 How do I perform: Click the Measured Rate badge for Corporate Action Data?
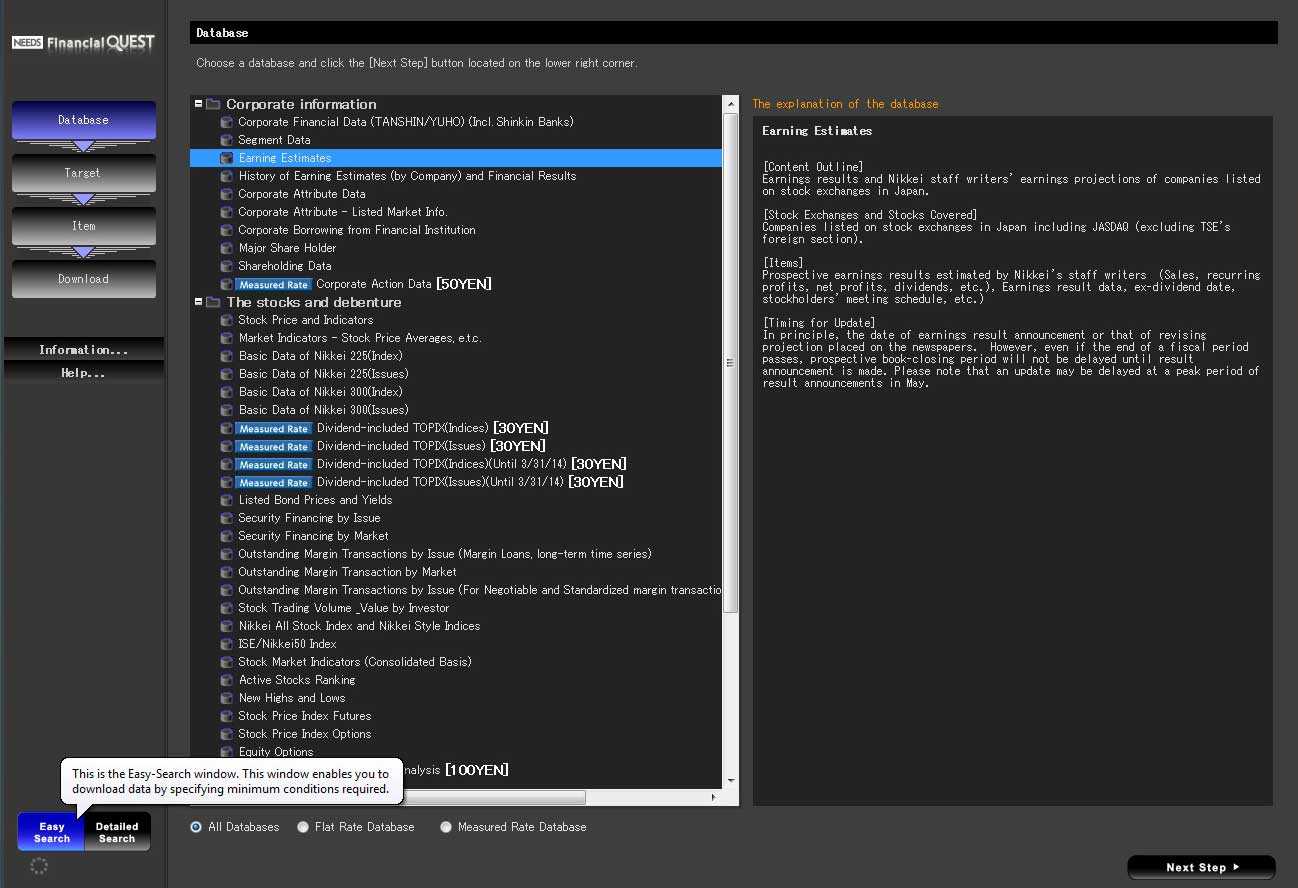(273, 285)
